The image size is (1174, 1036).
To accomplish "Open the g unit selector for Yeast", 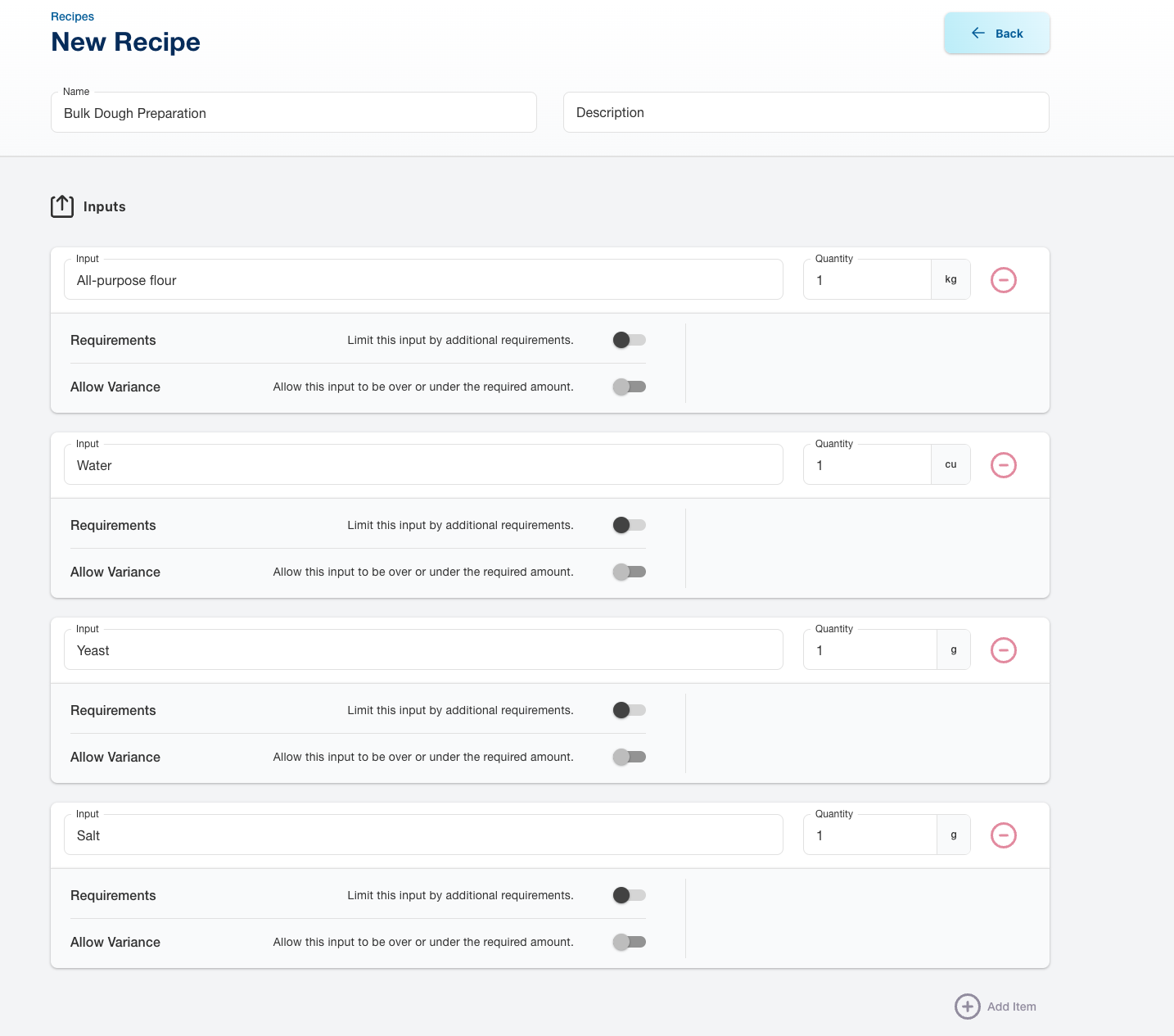I will [x=953, y=650].
